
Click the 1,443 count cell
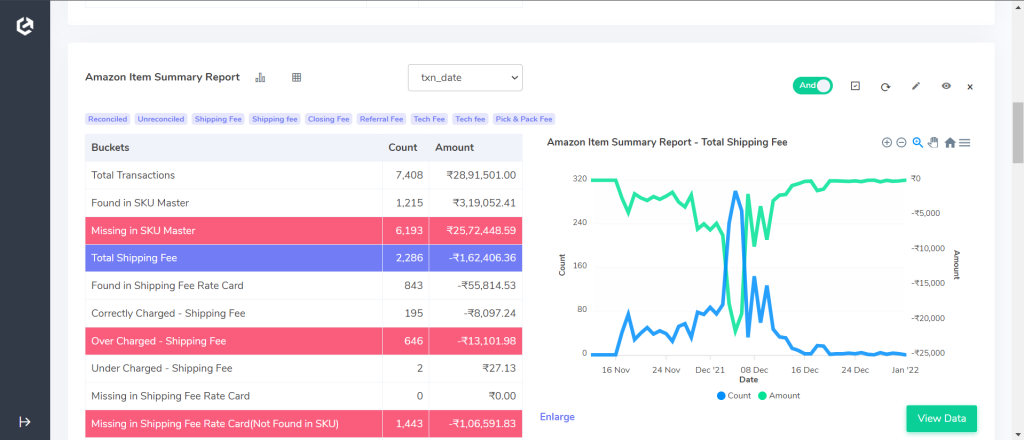point(406,424)
